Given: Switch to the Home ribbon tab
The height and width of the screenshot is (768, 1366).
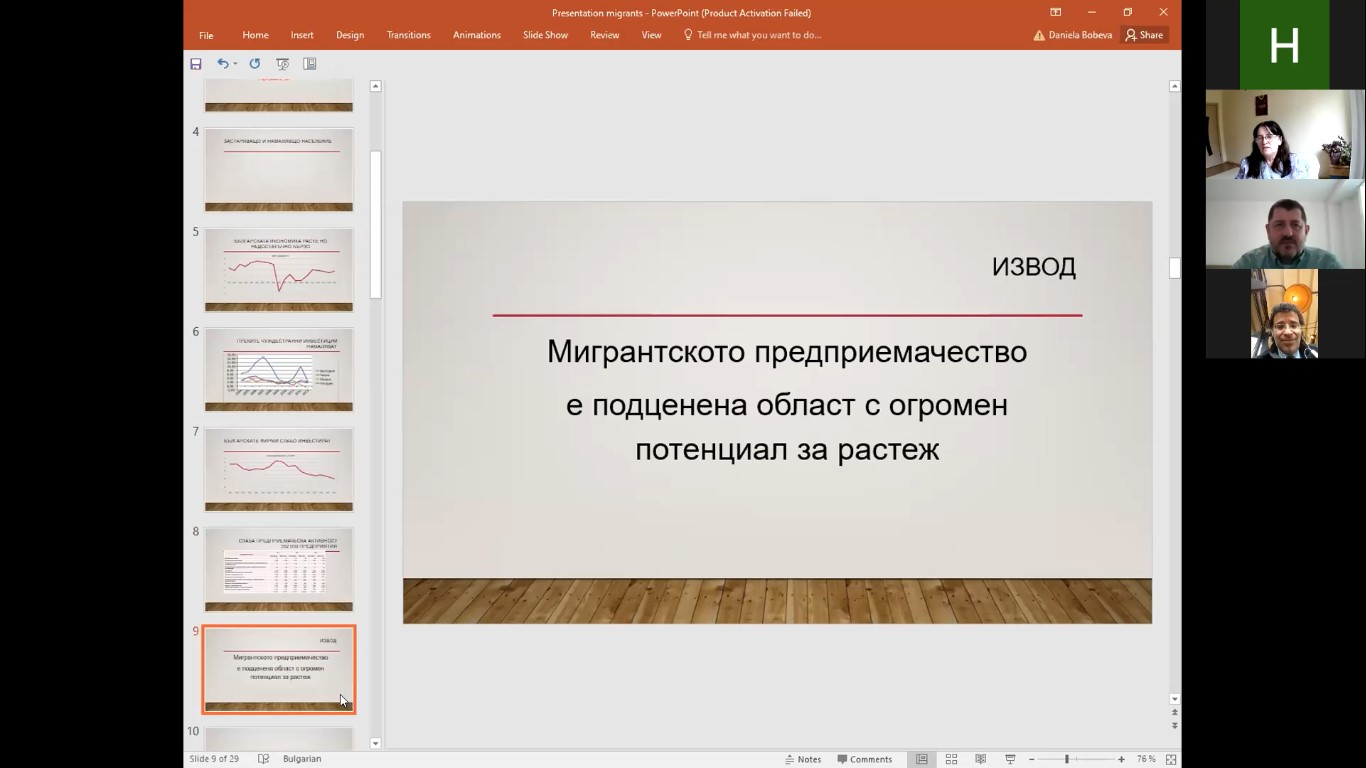Looking at the screenshot, I should point(255,35).
